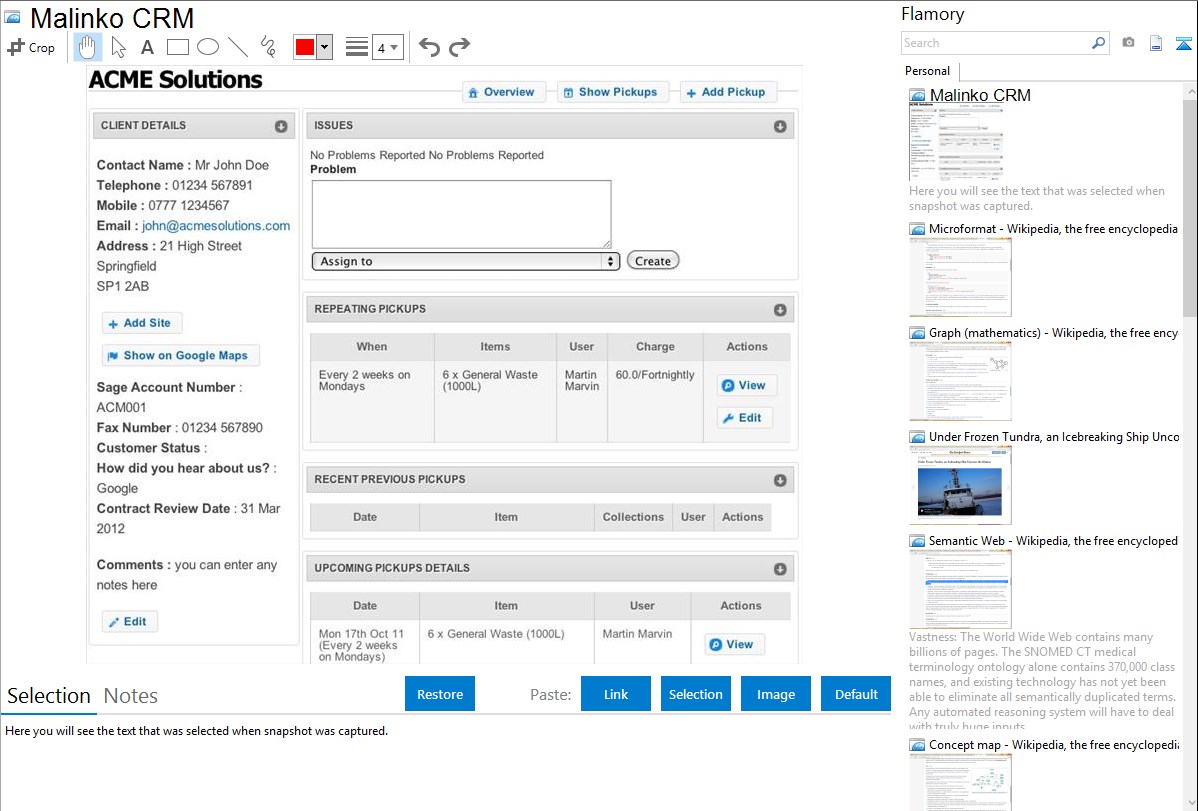1198x811 pixels.
Task: Open the Graph (mathematics) snapshot thumbnail
Action: 960,381
